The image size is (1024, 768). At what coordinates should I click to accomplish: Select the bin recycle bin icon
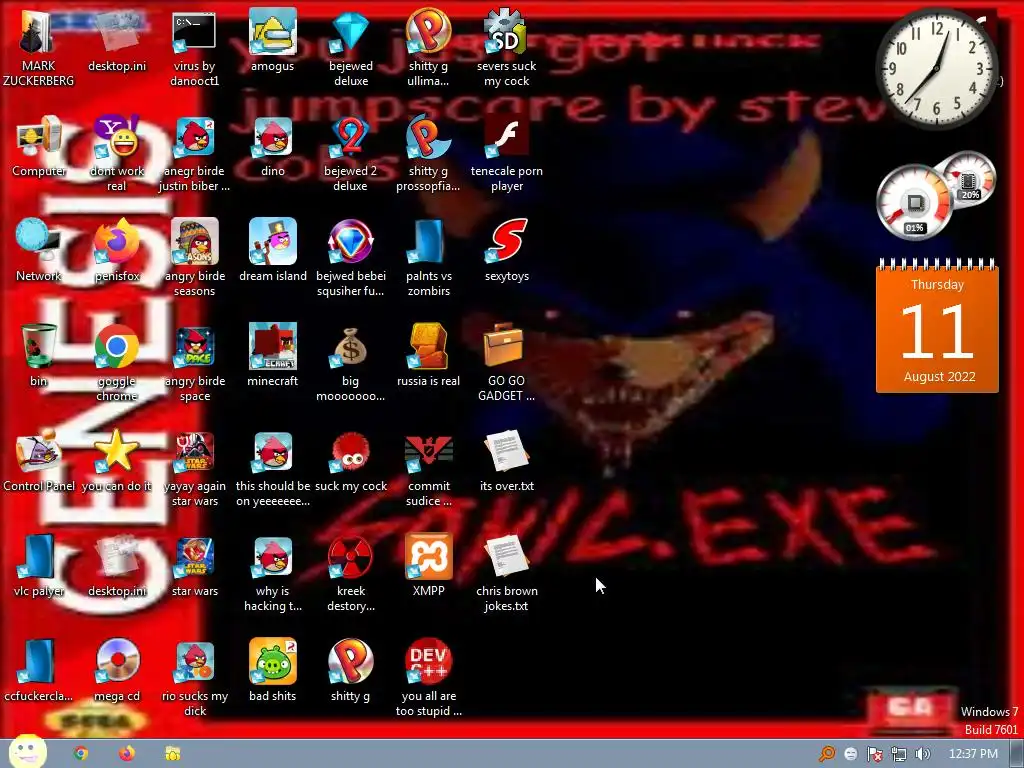point(39,356)
